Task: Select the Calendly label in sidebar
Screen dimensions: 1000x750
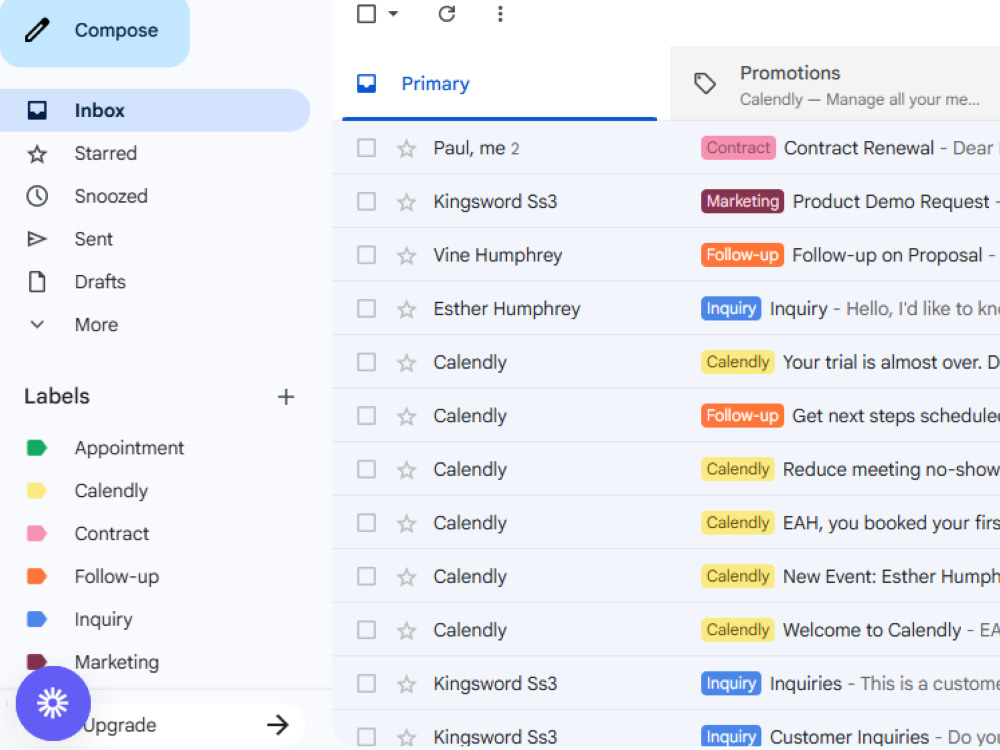Action: pyautogui.click(x=111, y=490)
